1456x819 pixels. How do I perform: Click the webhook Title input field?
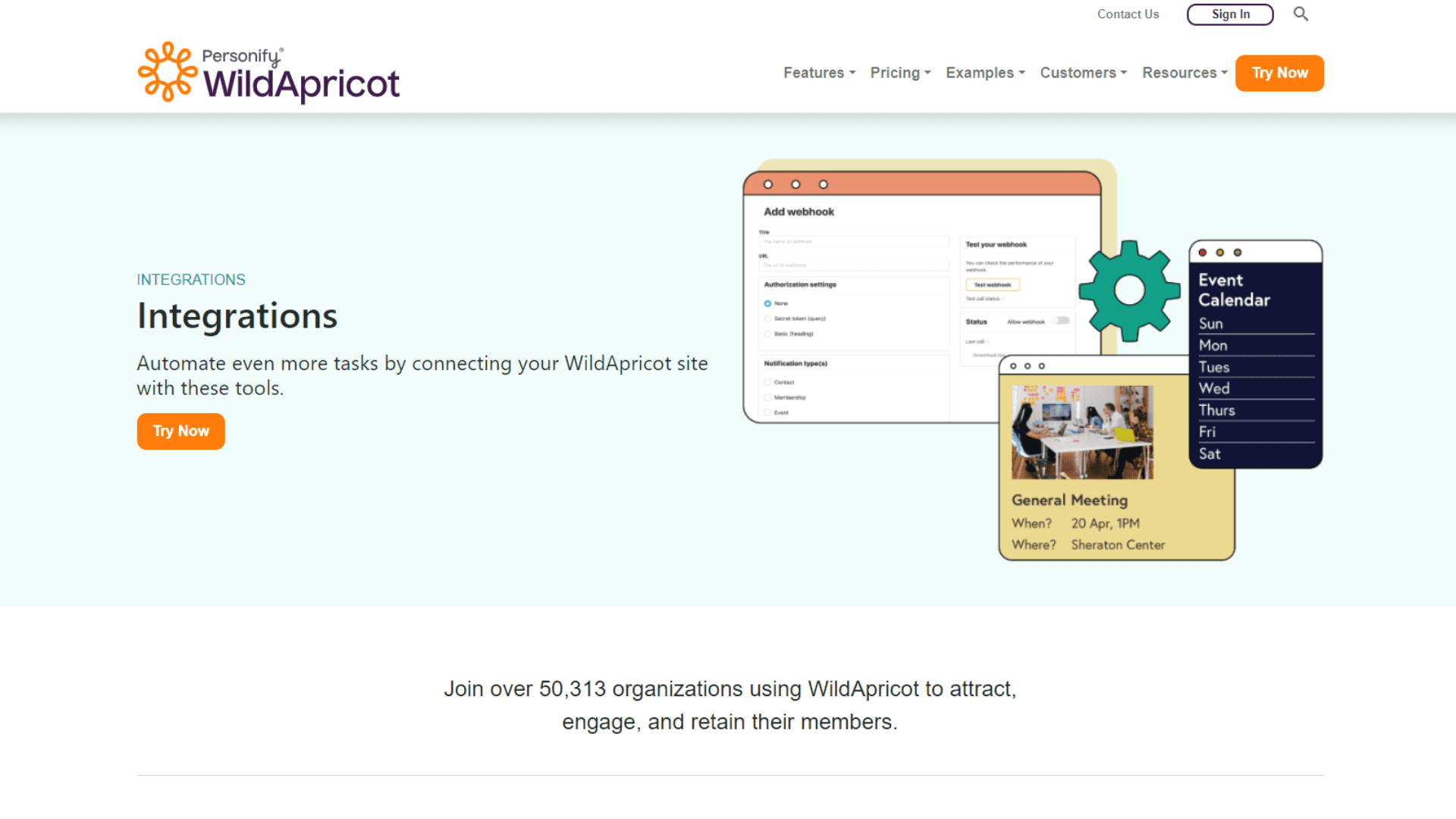[853, 241]
